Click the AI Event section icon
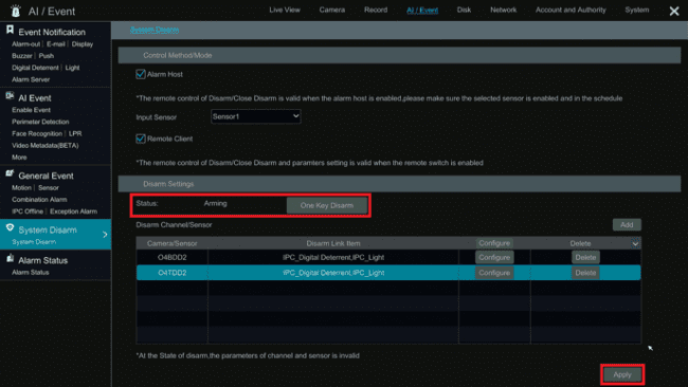 [10, 97]
